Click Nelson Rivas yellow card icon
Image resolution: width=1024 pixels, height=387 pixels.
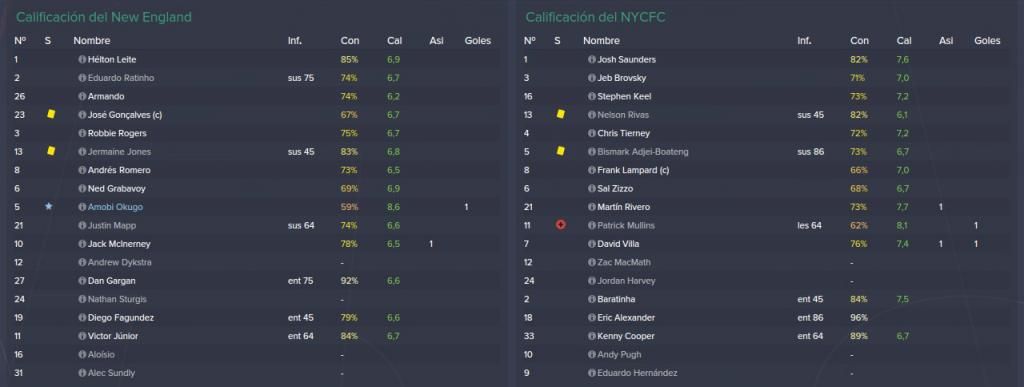click(560, 114)
